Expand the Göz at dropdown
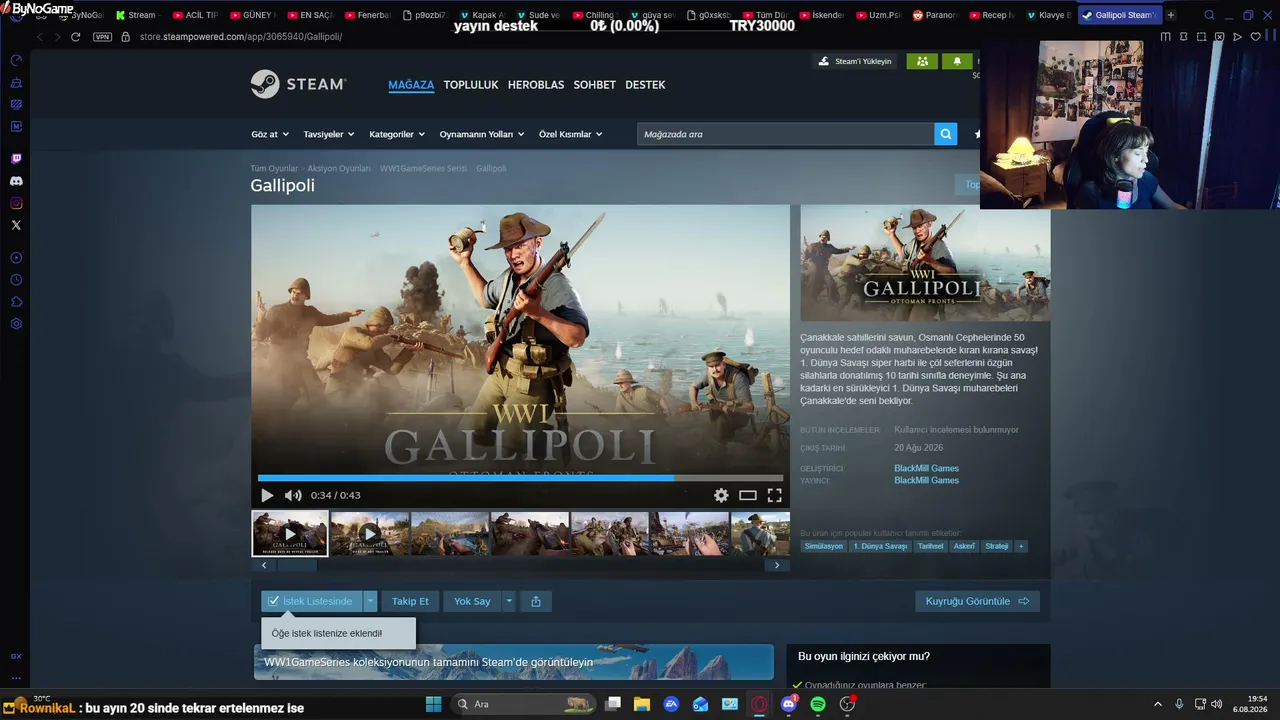Screen dimensions: 1280x720 (270, 134)
